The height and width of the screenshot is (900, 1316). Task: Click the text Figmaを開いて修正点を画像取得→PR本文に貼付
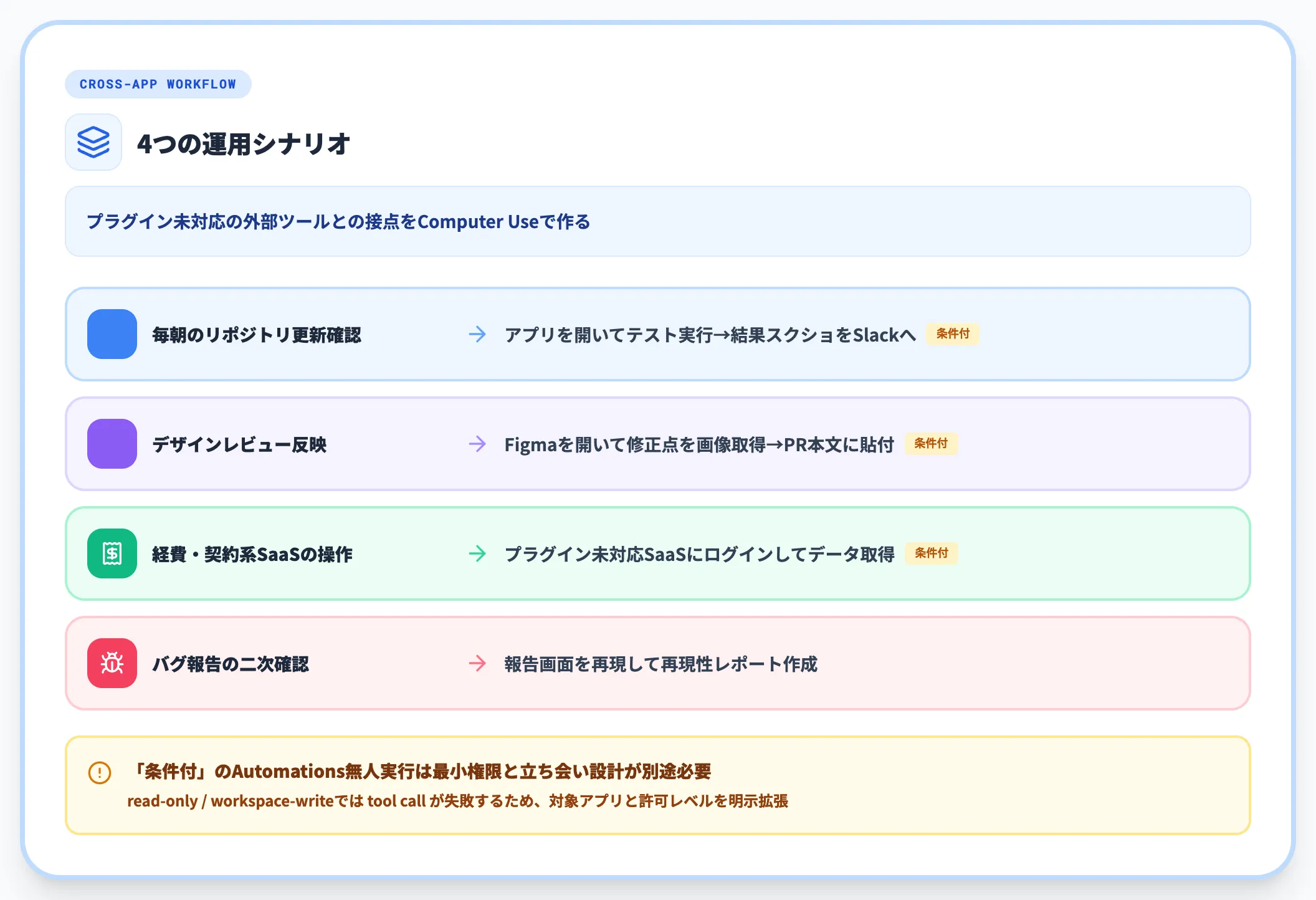pyautogui.click(x=699, y=444)
